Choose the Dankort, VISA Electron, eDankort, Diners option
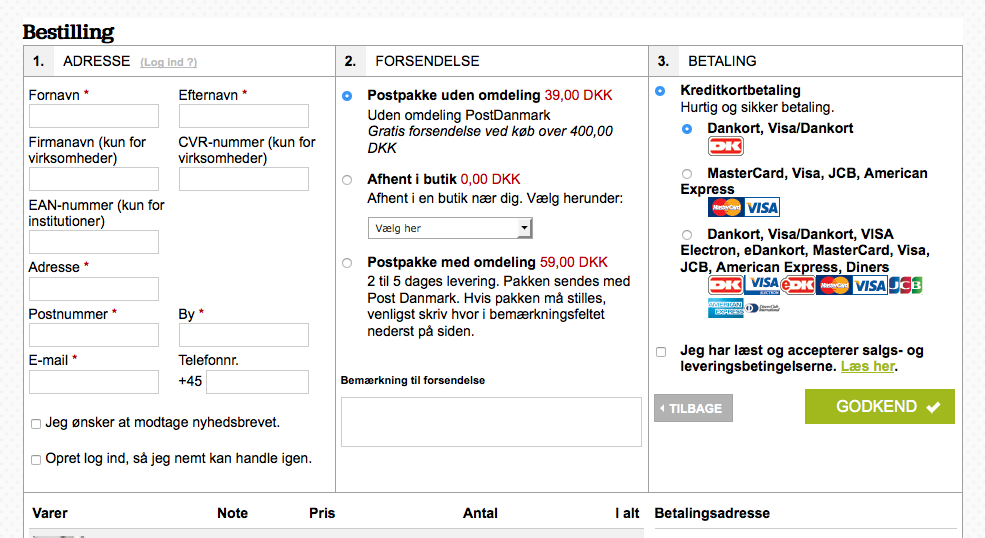The height and width of the screenshot is (538, 985). point(687,235)
